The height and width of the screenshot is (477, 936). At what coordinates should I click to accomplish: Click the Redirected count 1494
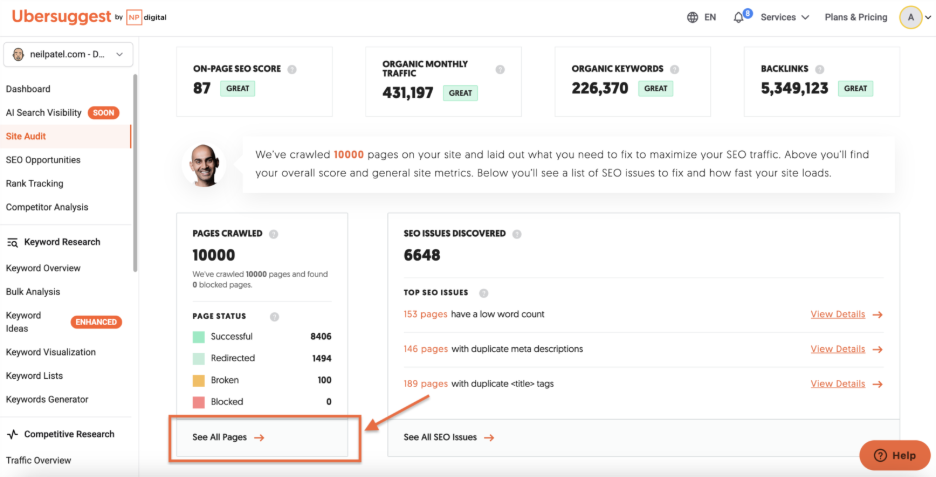tap(321, 359)
